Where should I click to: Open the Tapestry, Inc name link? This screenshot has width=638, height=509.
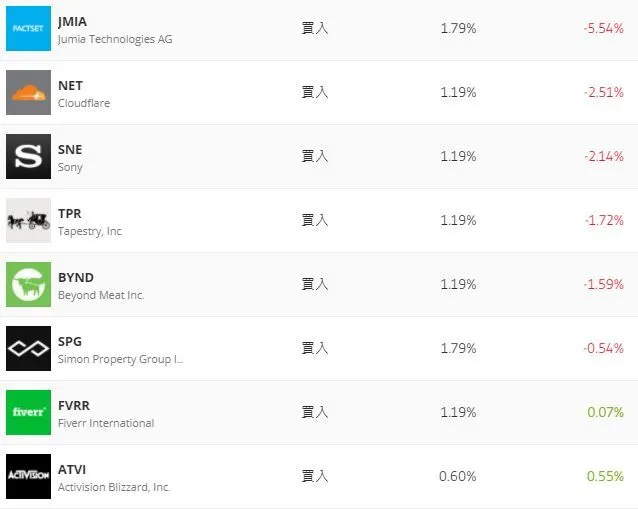(90, 231)
